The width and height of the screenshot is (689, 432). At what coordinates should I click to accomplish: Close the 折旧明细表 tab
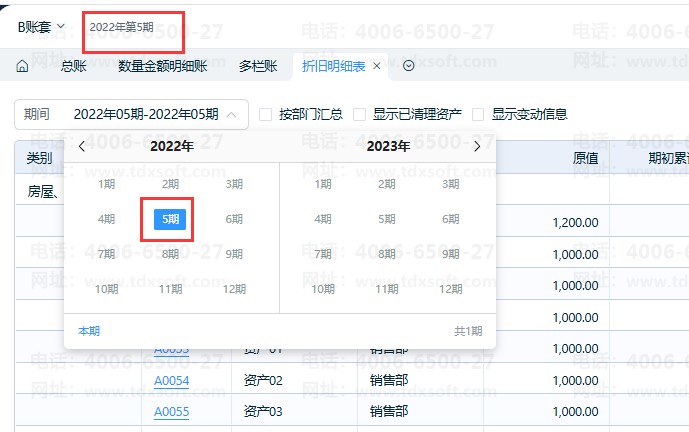[x=377, y=66]
